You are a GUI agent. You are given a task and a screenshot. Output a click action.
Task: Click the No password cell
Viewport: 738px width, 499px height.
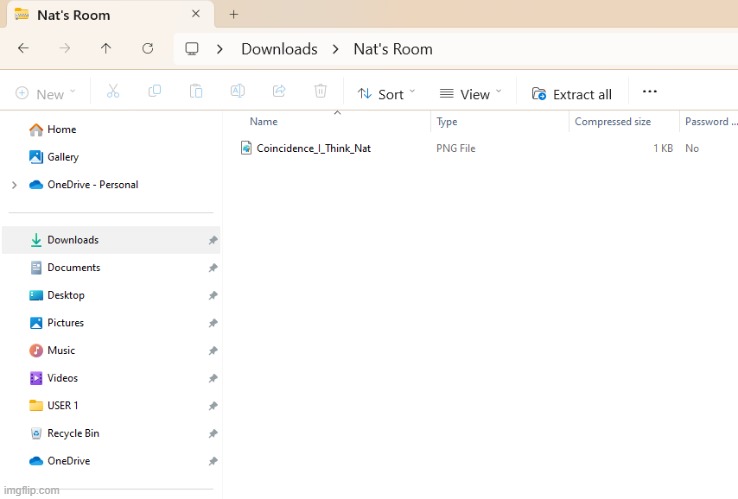(x=692, y=148)
